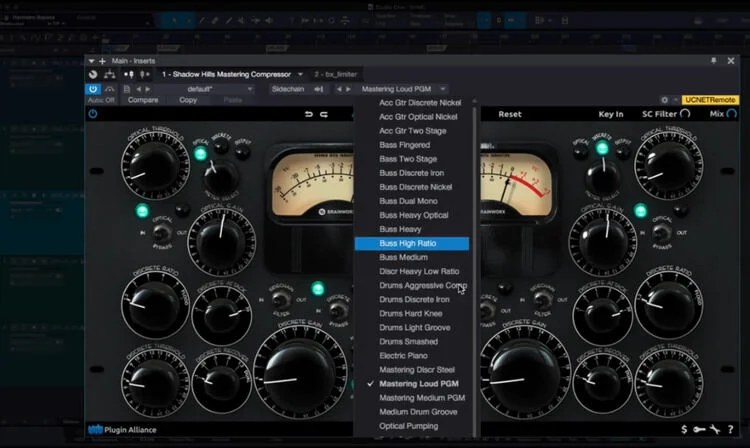
Task: Collapse the Main Inserts triangle menu
Action: (x=91, y=61)
